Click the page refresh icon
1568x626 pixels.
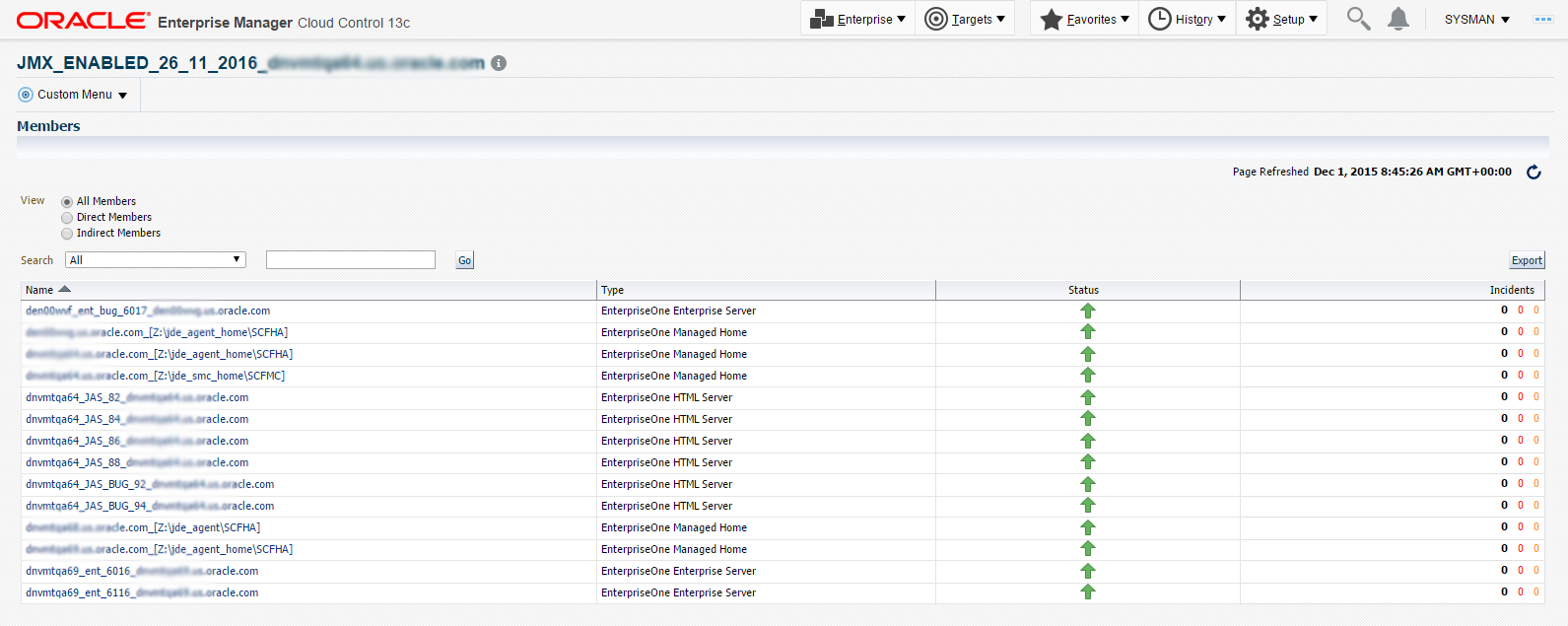[x=1534, y=173]
